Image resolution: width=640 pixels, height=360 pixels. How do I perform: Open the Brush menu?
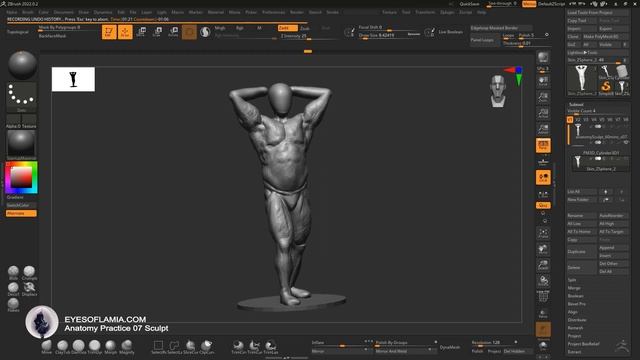point(28,12)
